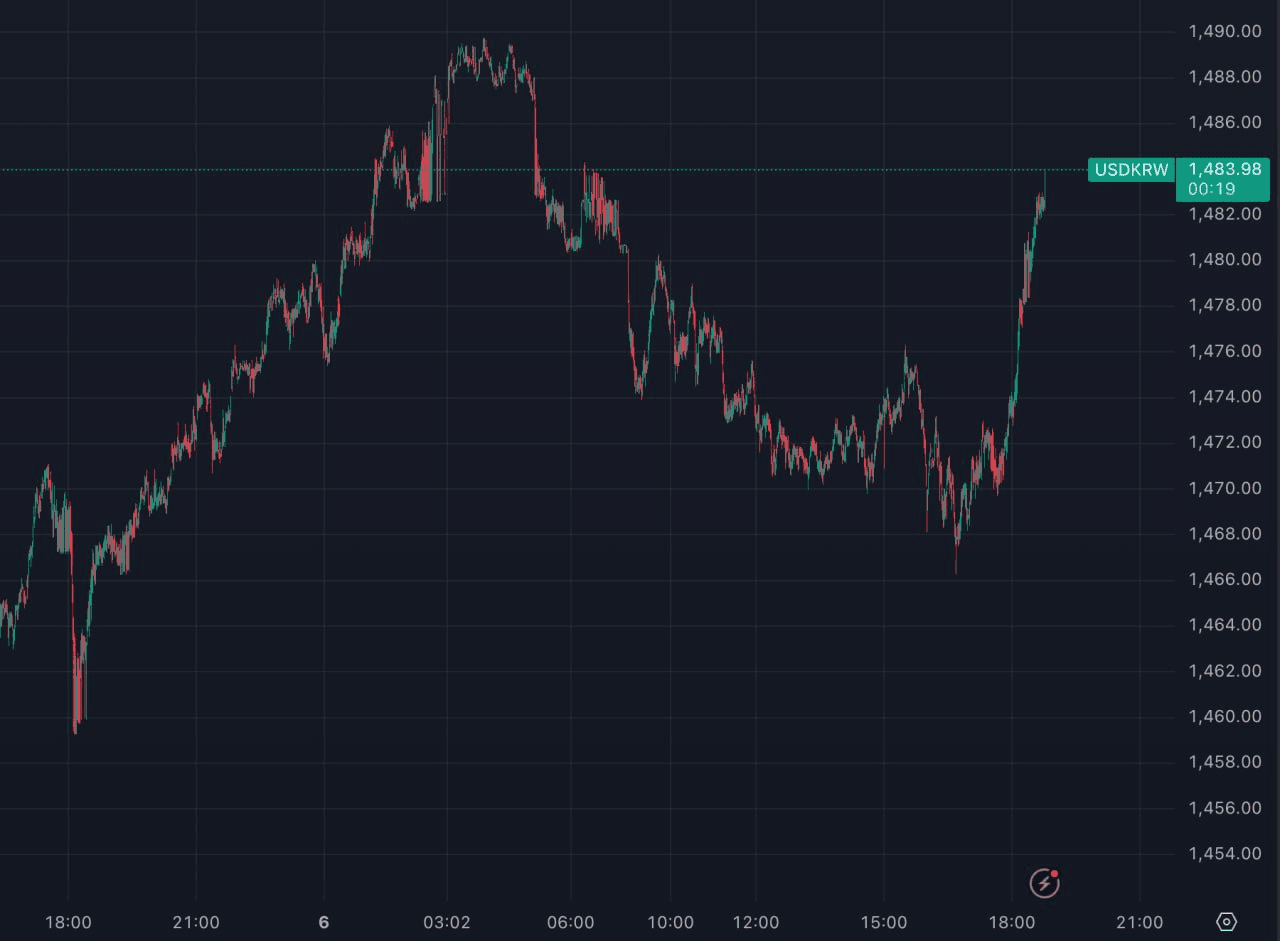The height and width of the screenshot is (941, 1280).
Task: Click the 1,486.00 price scale label
Action: click(x=1224, y=122)
